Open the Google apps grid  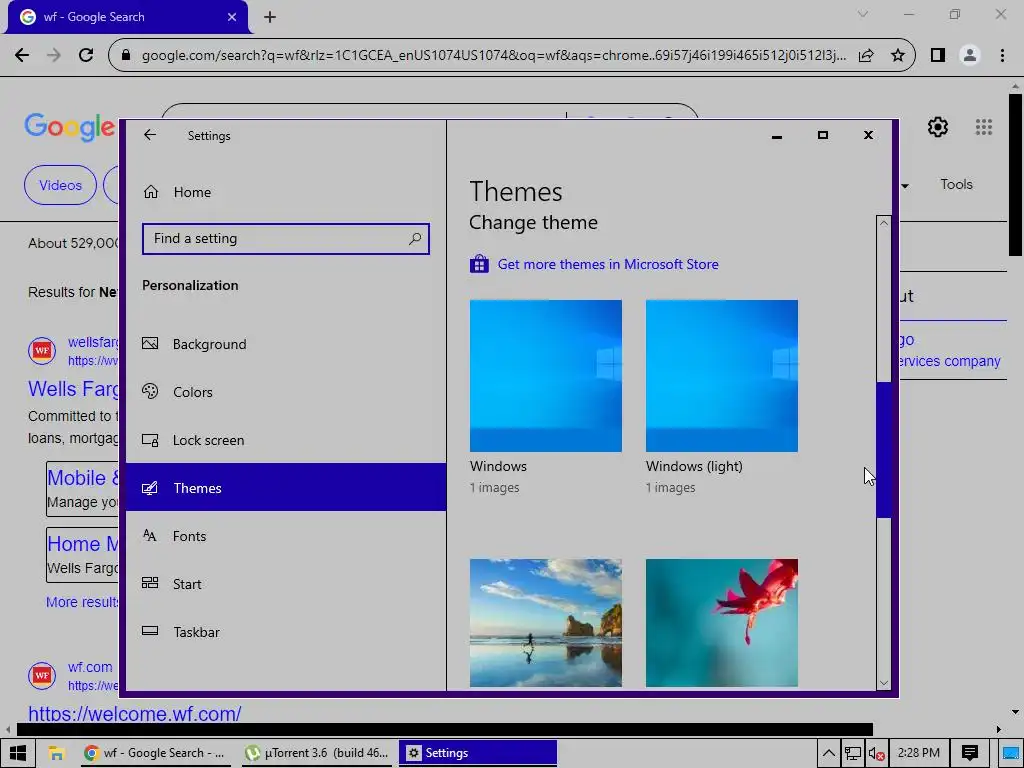pos(984,127)
